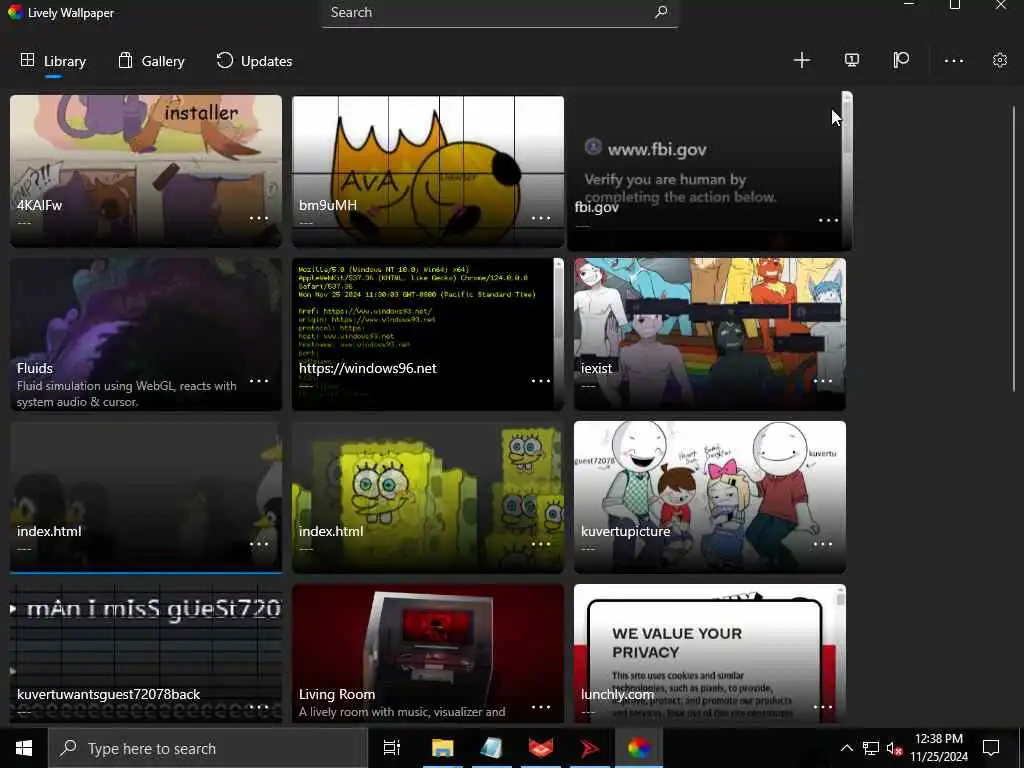Click the search magnifier icon in the search box

coord(661,12)
